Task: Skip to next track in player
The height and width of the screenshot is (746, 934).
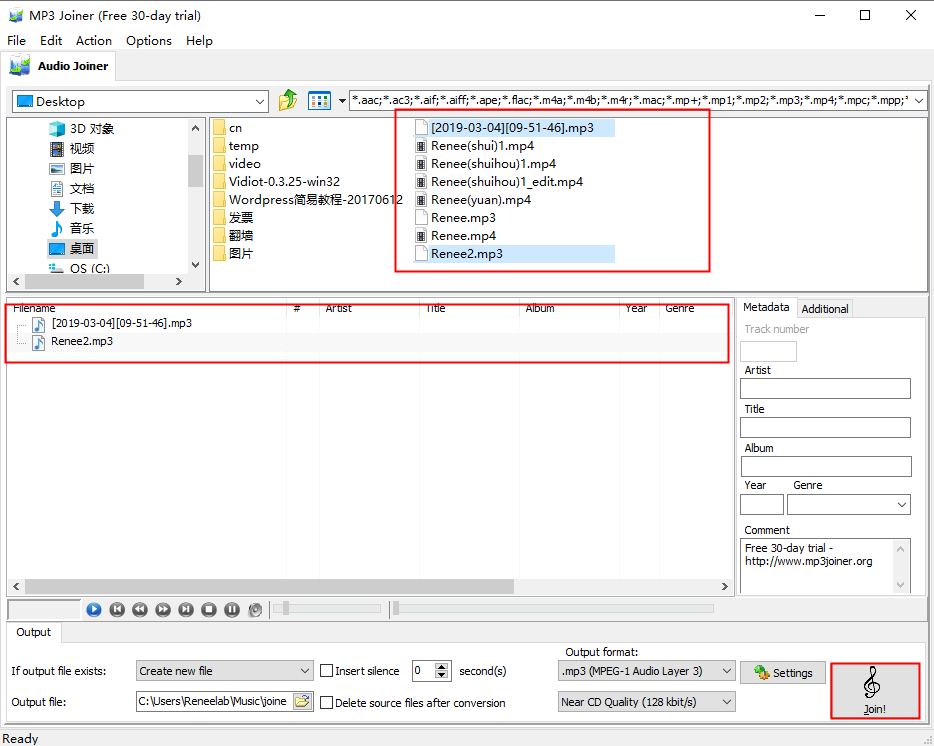Action: 186,609
